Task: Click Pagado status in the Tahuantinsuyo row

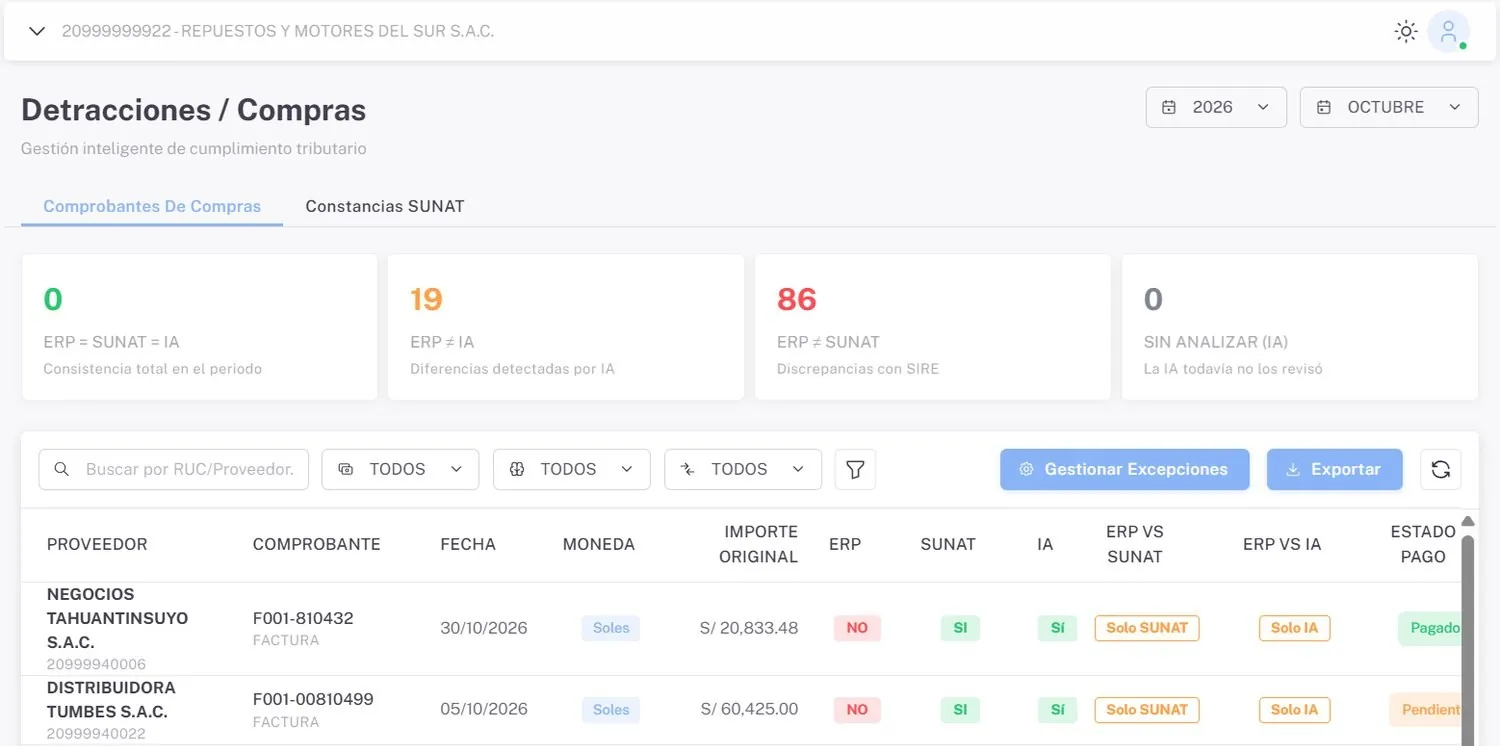Action: [x=1430, y=628]
